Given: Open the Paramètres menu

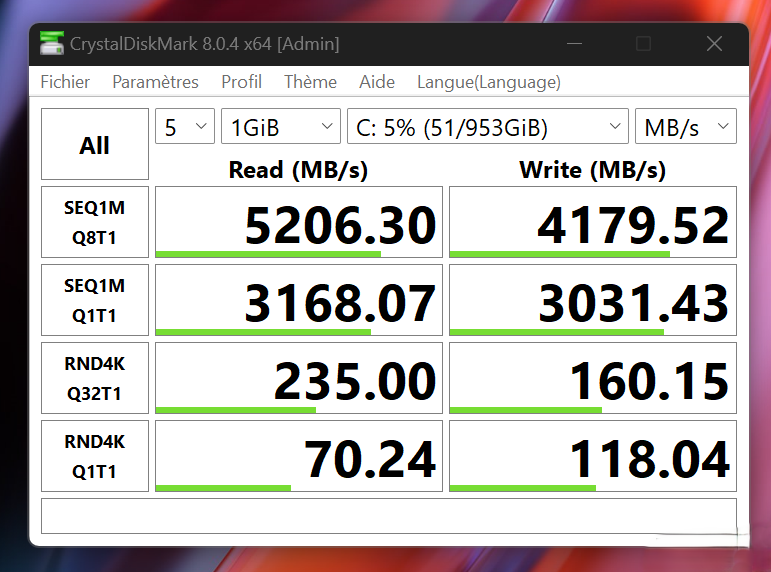Looking at the screenshot, I should [155, 82].
